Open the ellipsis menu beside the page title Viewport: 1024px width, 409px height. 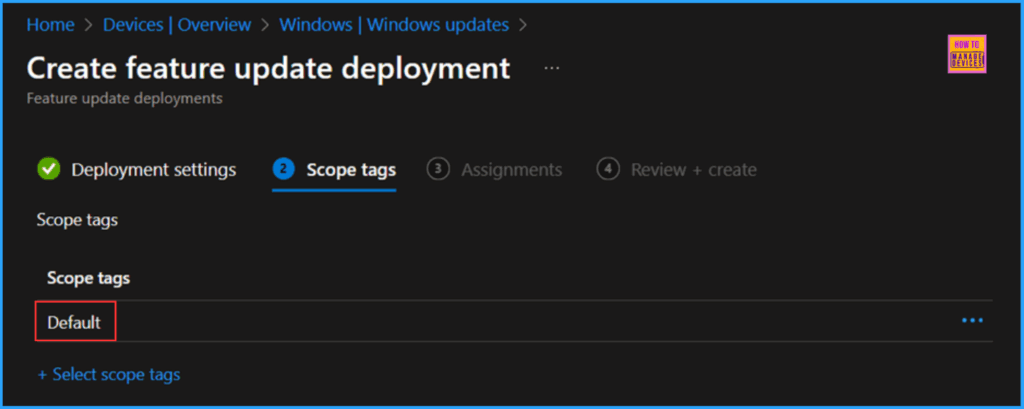click(552, 69)
